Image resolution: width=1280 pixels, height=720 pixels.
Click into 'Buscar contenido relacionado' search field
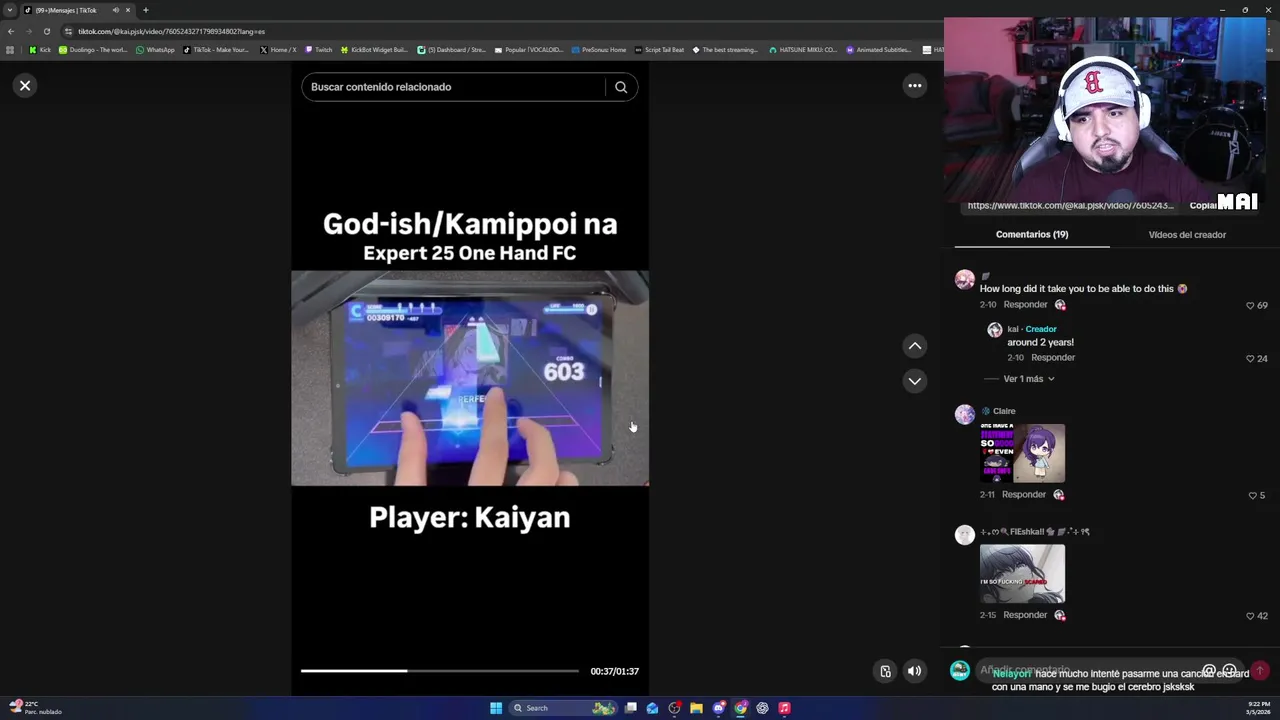(x=455, y=87)
